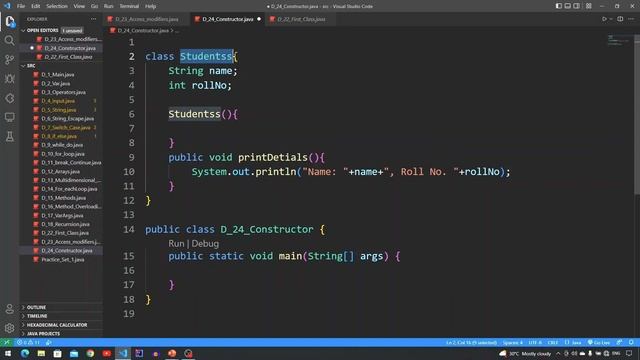
Task: Open run options dropdown beside play button
Action: 611,19
